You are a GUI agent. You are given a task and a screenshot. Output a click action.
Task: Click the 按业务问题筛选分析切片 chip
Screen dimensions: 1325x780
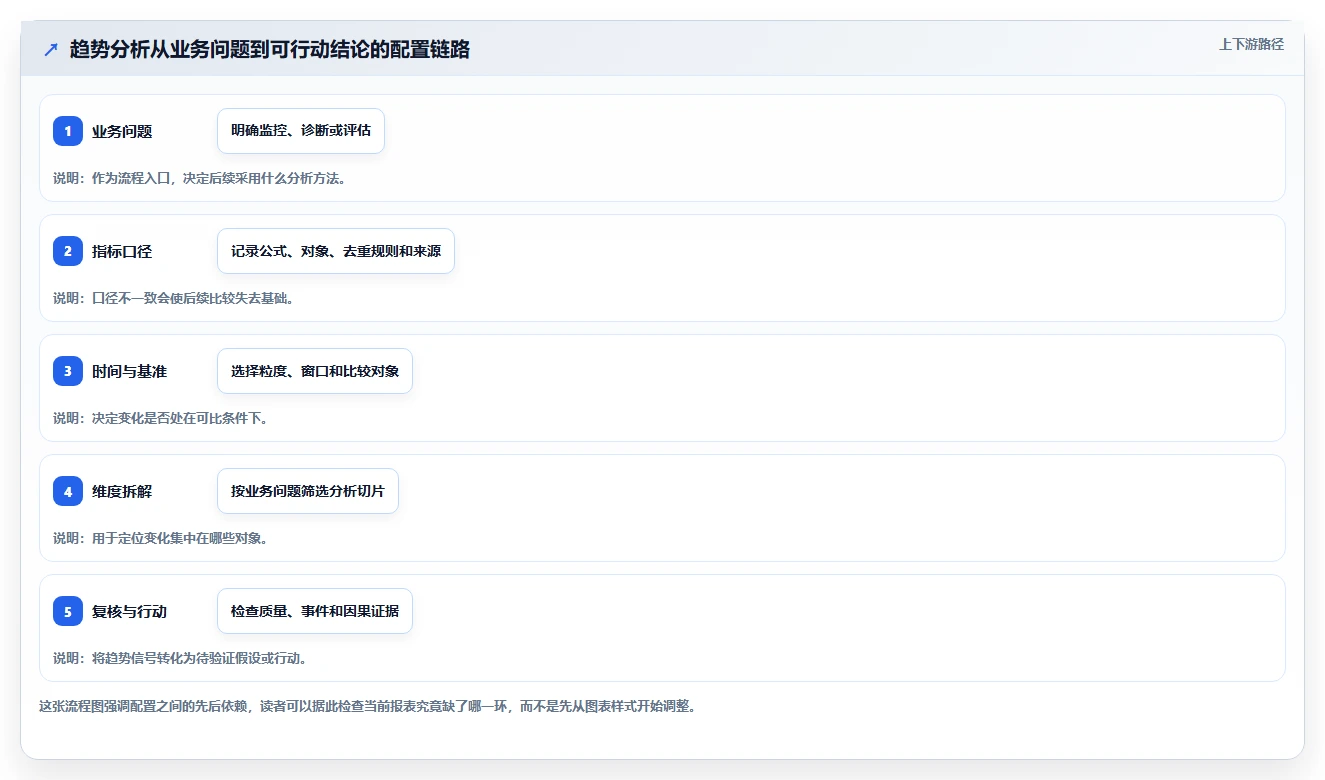tap(308, 491)
